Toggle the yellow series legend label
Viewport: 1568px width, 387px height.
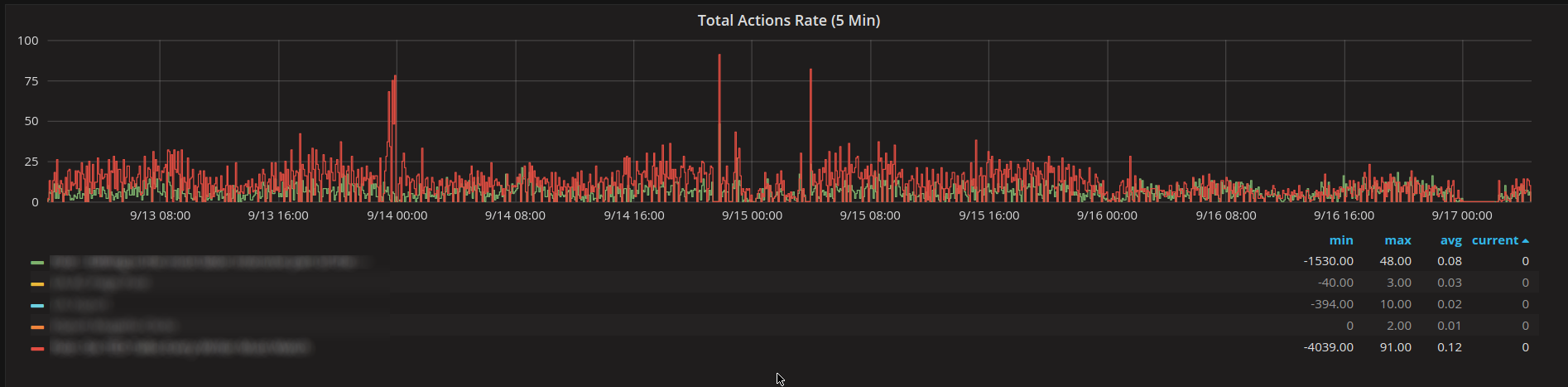coord(99,283)
